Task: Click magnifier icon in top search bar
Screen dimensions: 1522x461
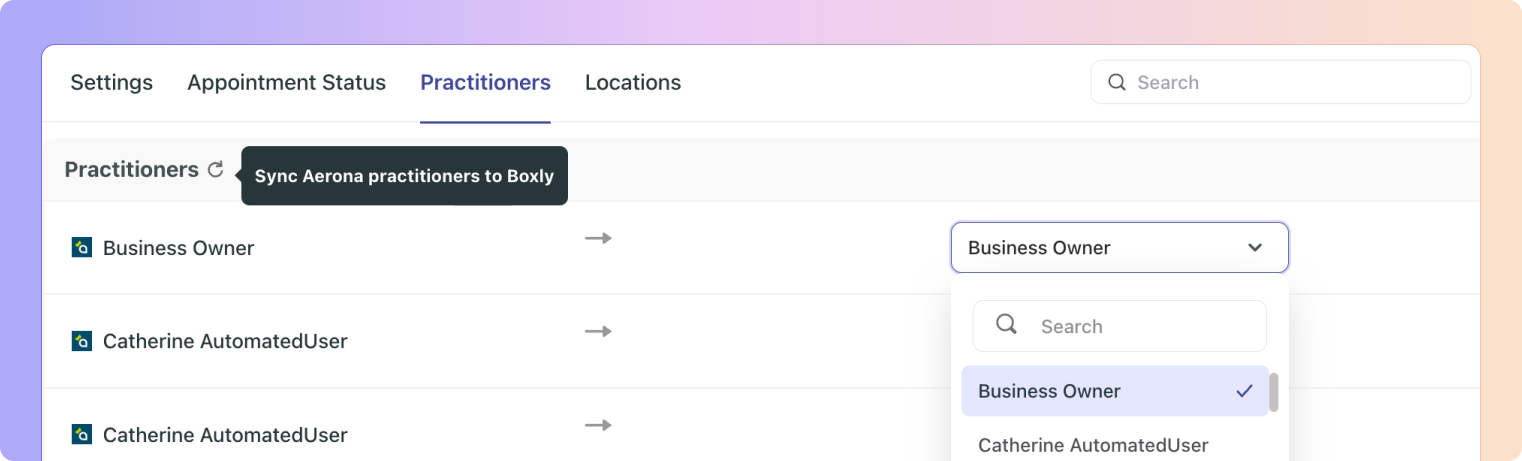Action: point(1117,82)
